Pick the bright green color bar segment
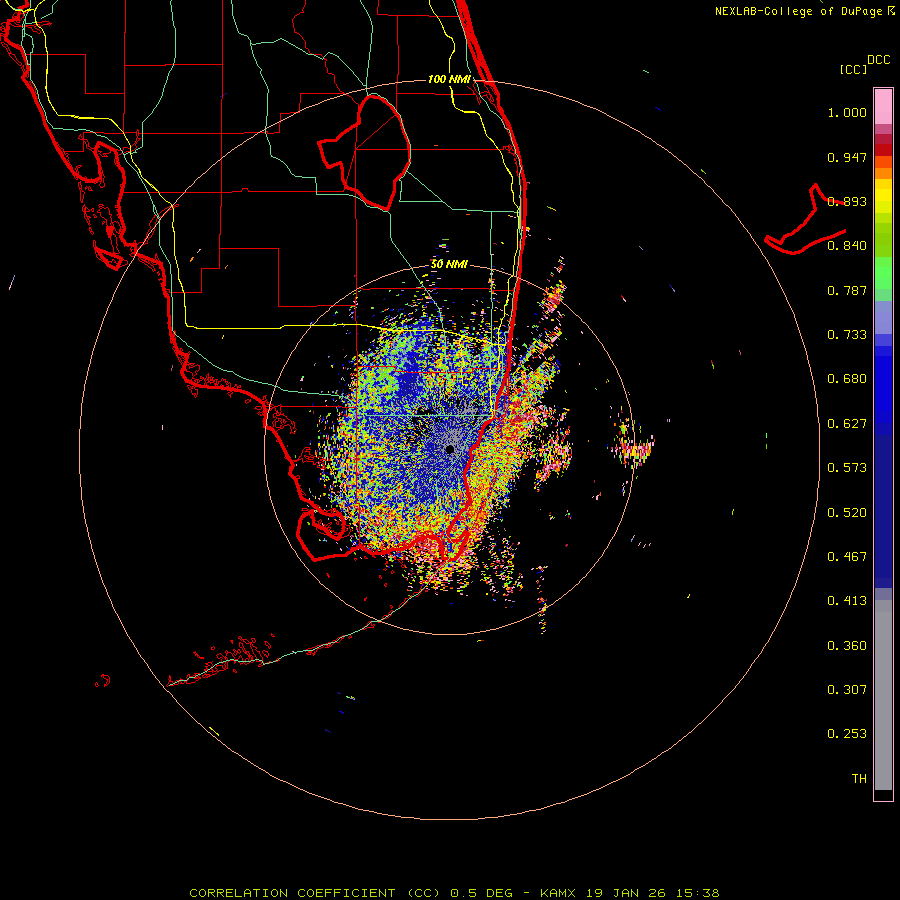The image size is (900, 900). [x=883, y=273]
